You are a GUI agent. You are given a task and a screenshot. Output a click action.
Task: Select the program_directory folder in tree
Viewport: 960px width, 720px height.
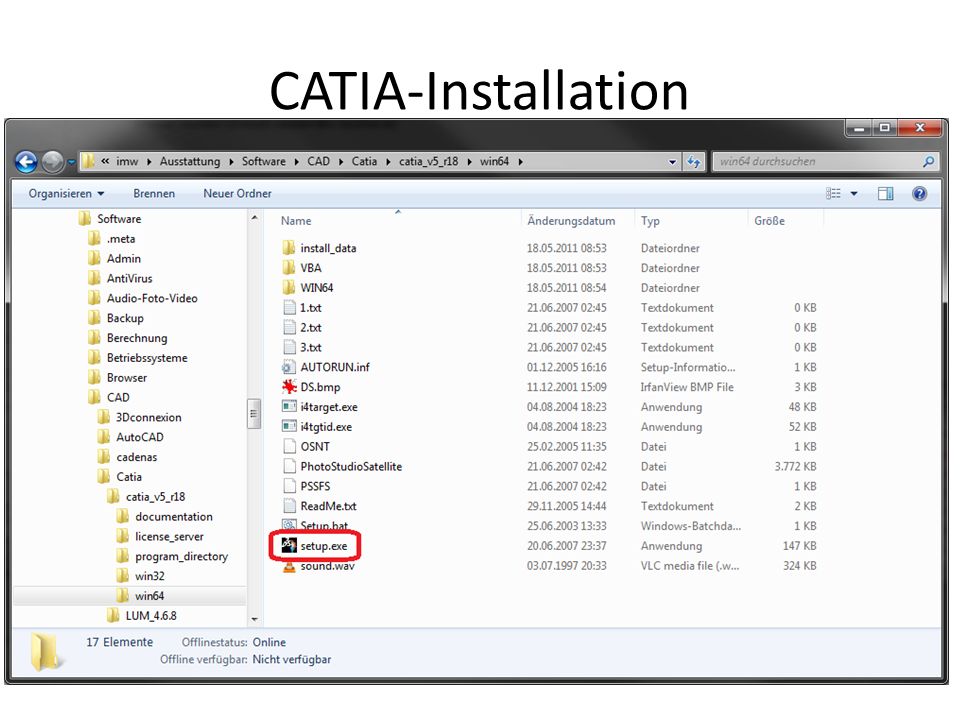point(181,556)
